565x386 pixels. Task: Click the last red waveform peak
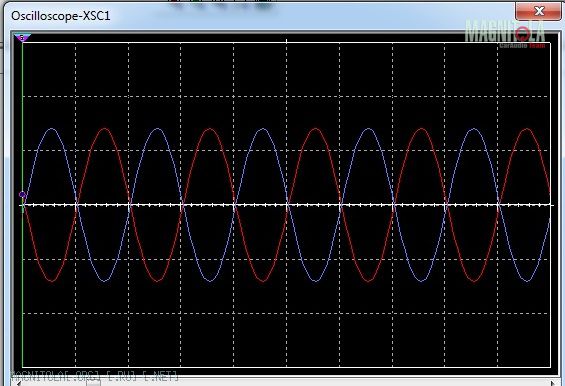pyautogui.click(x=527, y=129)
